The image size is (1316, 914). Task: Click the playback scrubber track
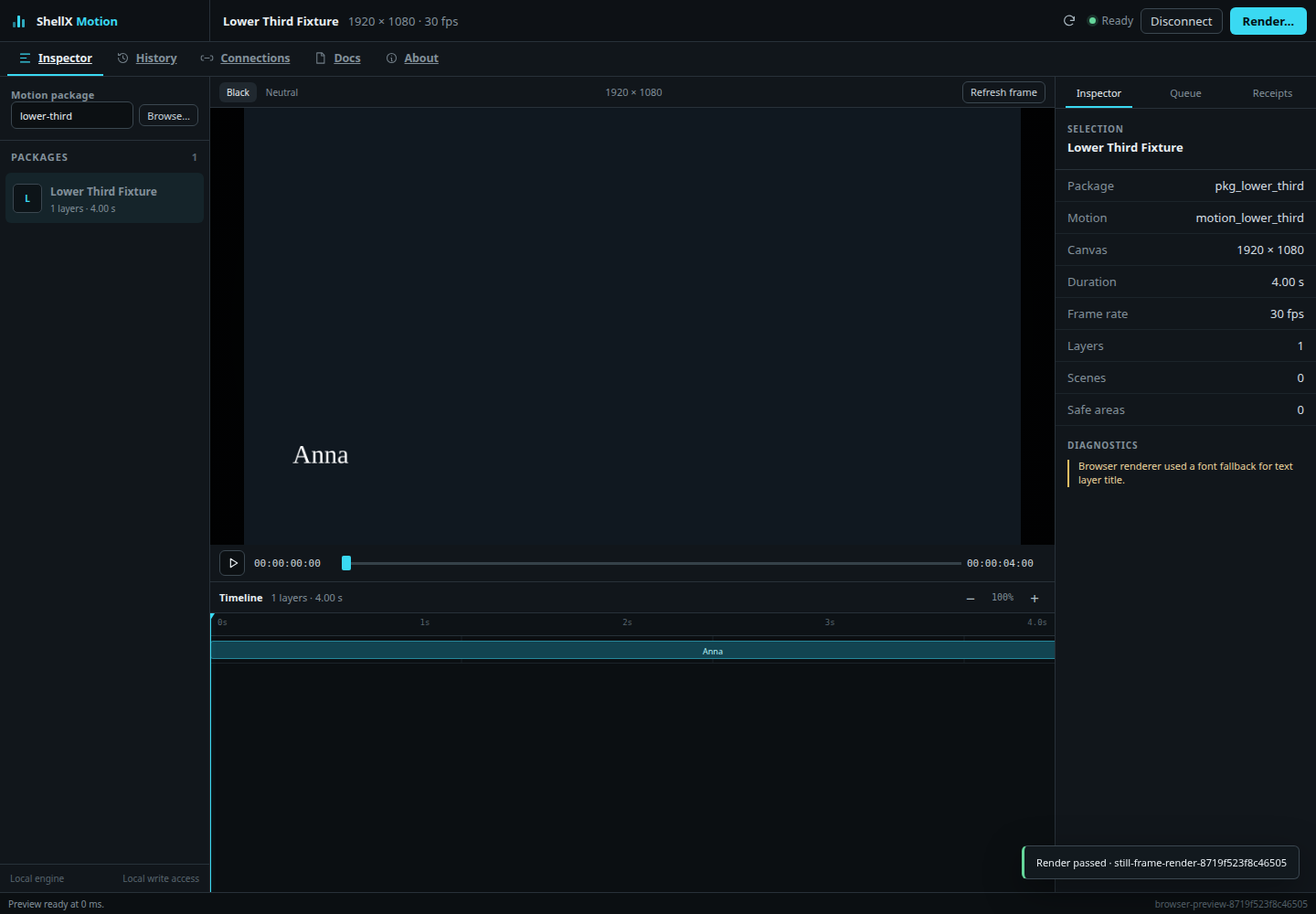(x=653, y=563)
